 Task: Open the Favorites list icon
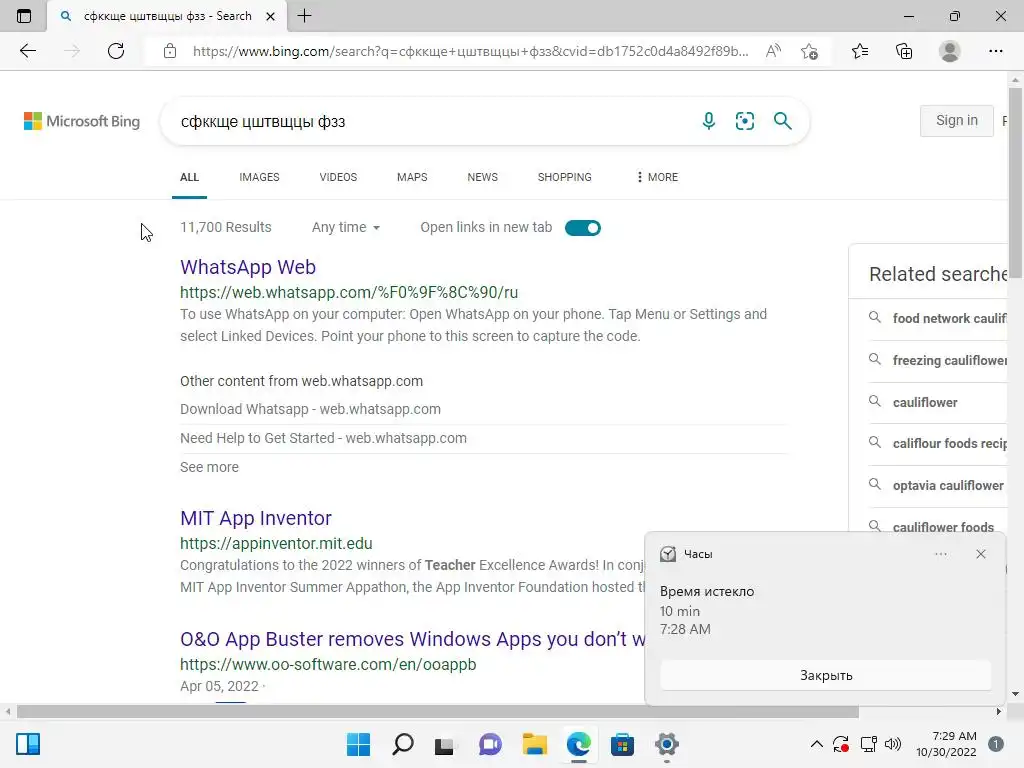[860, 51]
